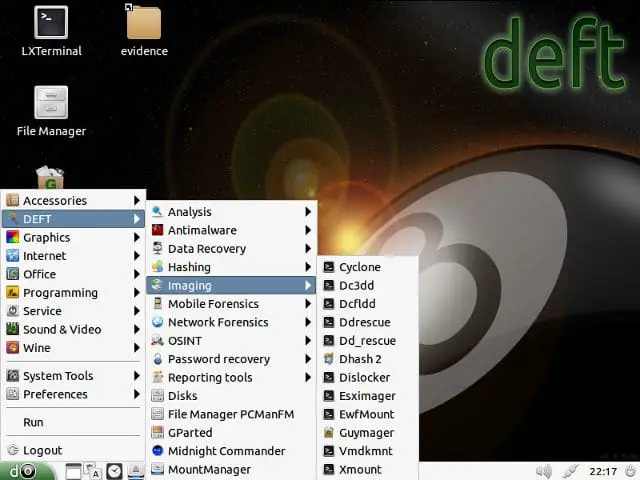Click the volume speaker tray icon

[x=544, y=470]
